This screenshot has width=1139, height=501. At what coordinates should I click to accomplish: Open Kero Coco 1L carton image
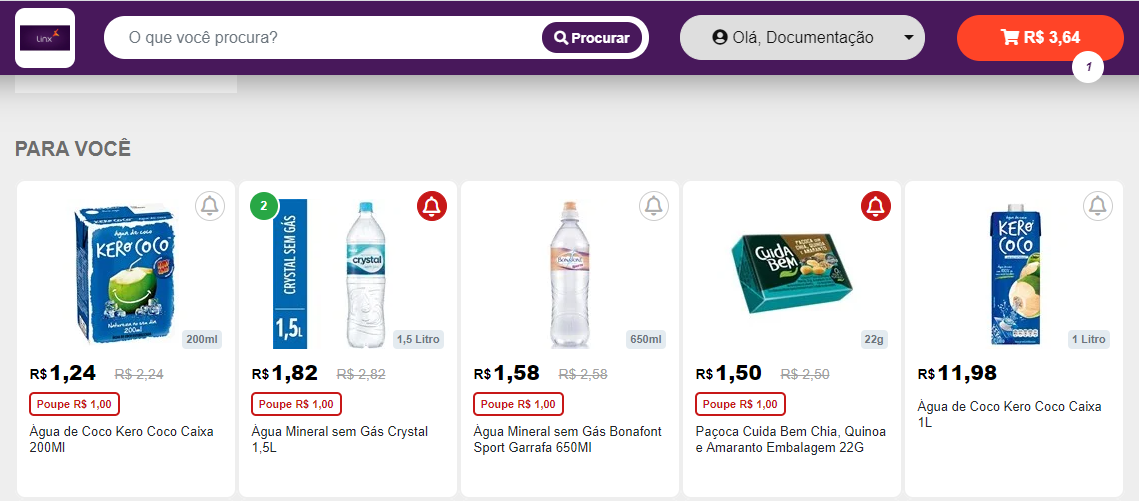pos(1014,275)
